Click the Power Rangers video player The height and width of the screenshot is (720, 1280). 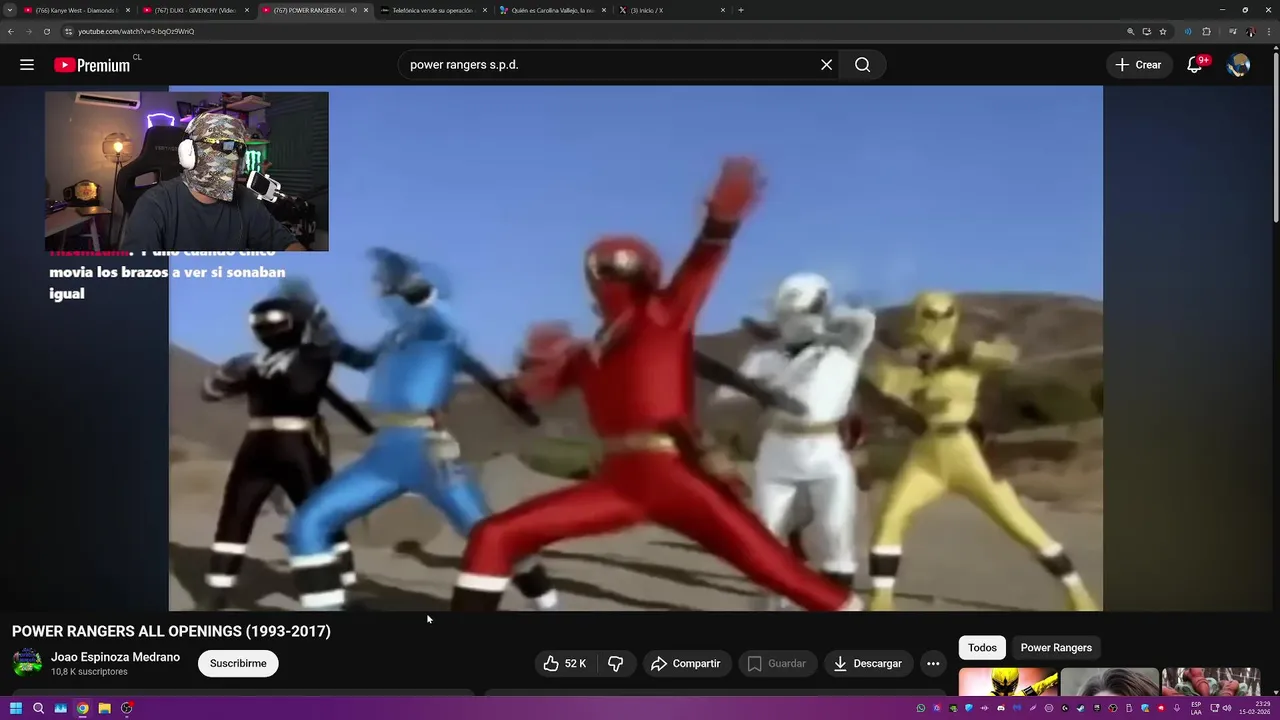pos(636,348)
